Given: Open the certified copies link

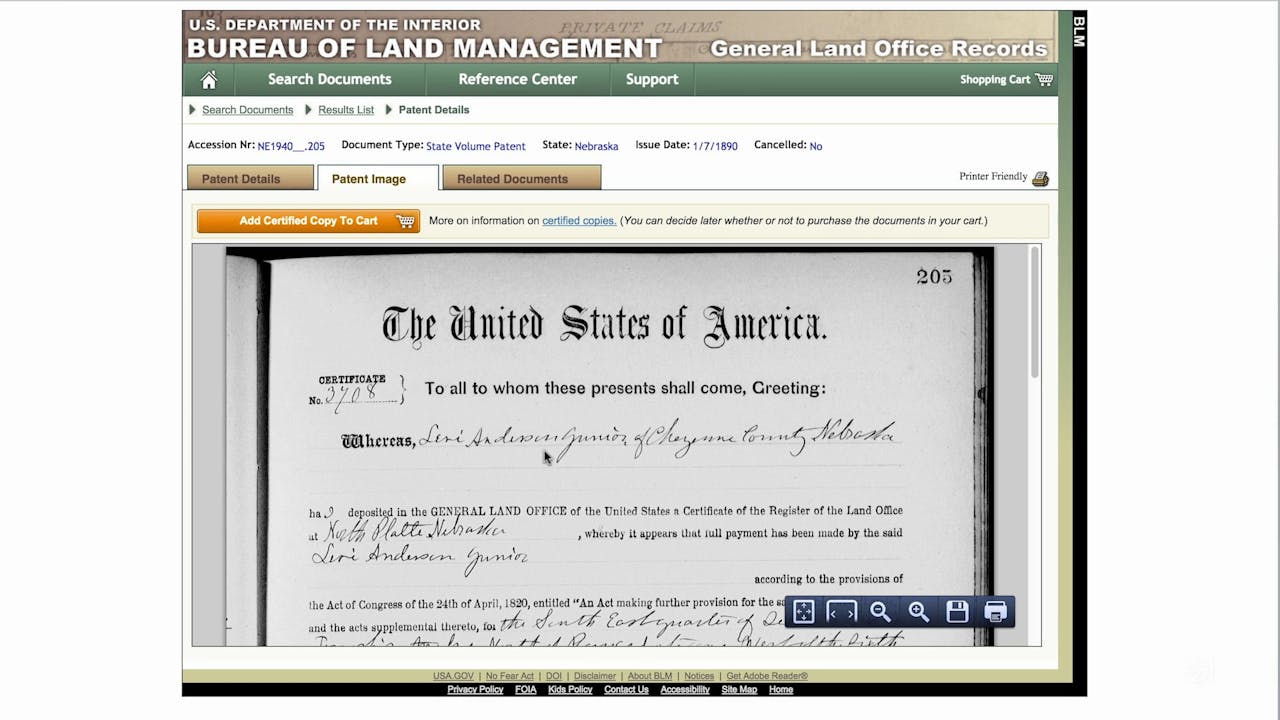Looking at the screenshot, I should 578,221.
